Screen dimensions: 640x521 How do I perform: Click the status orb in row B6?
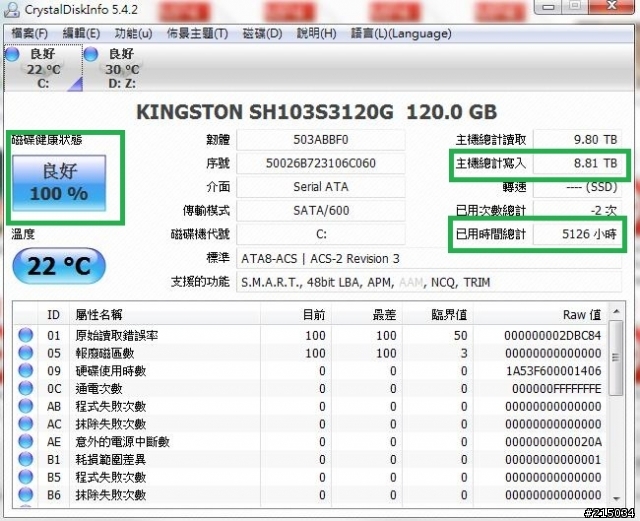pos(26,495)
